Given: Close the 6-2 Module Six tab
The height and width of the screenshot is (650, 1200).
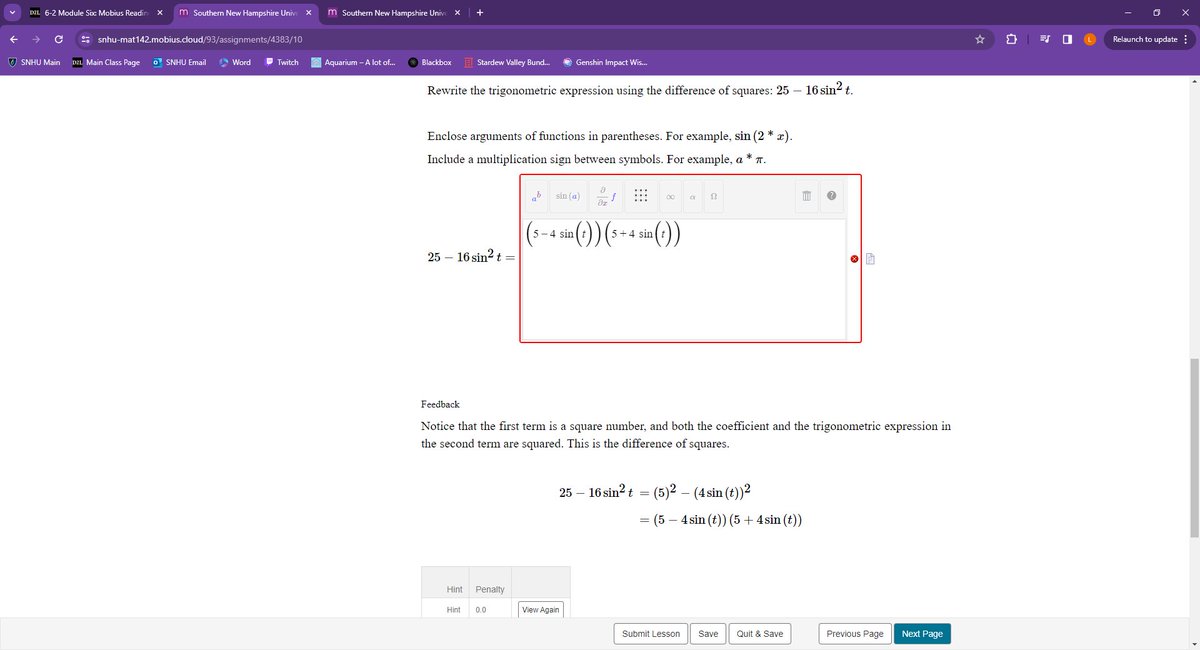Looking at the screenshot, I should click(x=160, y=13).
